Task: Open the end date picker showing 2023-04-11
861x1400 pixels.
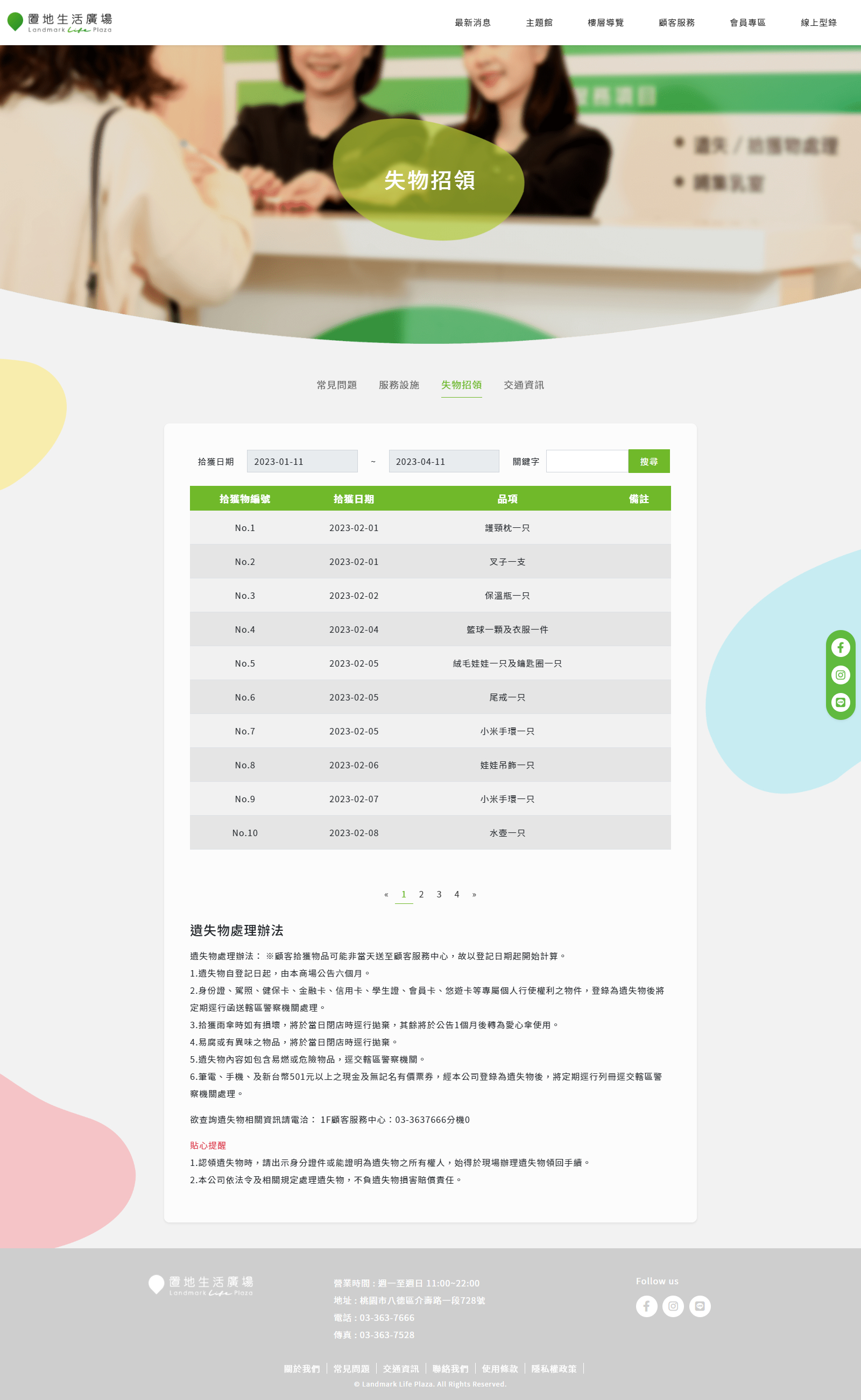Action: pos(443,461)
